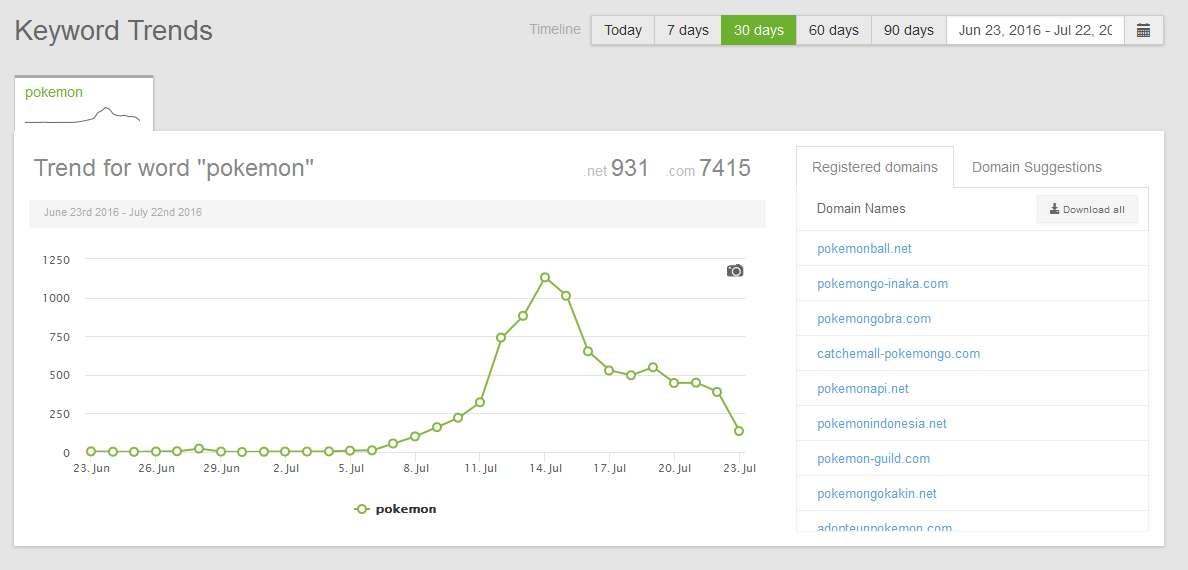1188x570 pixels.
Task: Click the data point above 11. Jul
Action: (480, 402)
